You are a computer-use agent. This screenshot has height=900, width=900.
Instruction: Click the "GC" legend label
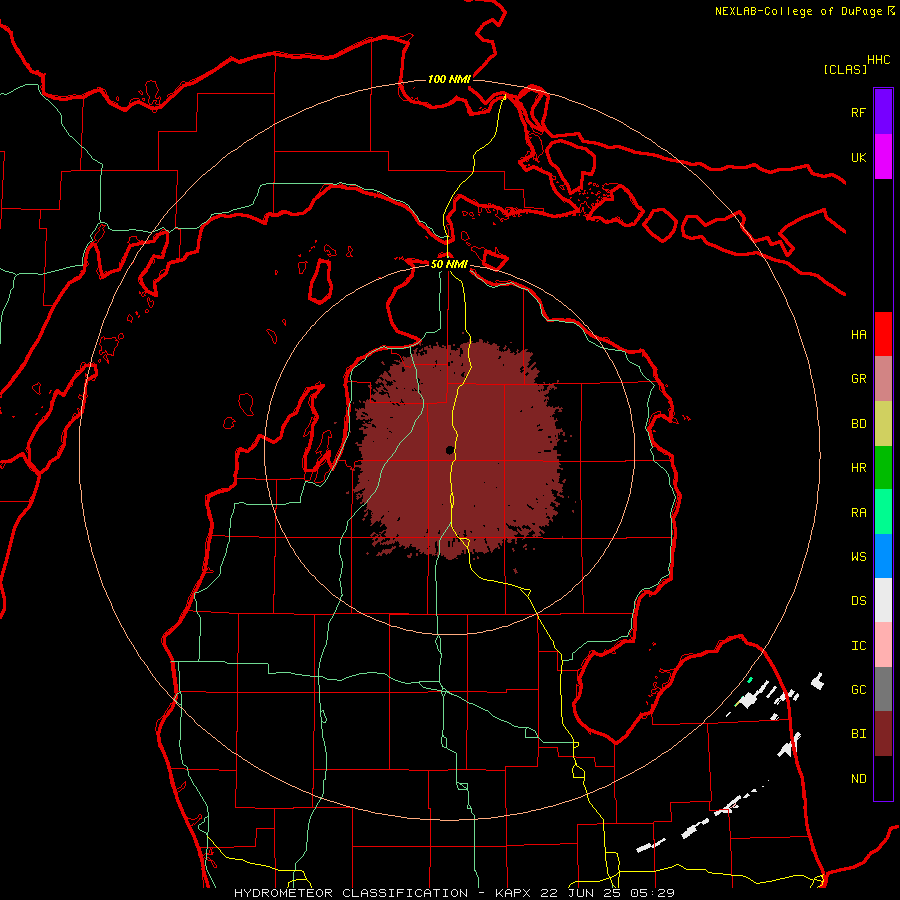(858, 689)
